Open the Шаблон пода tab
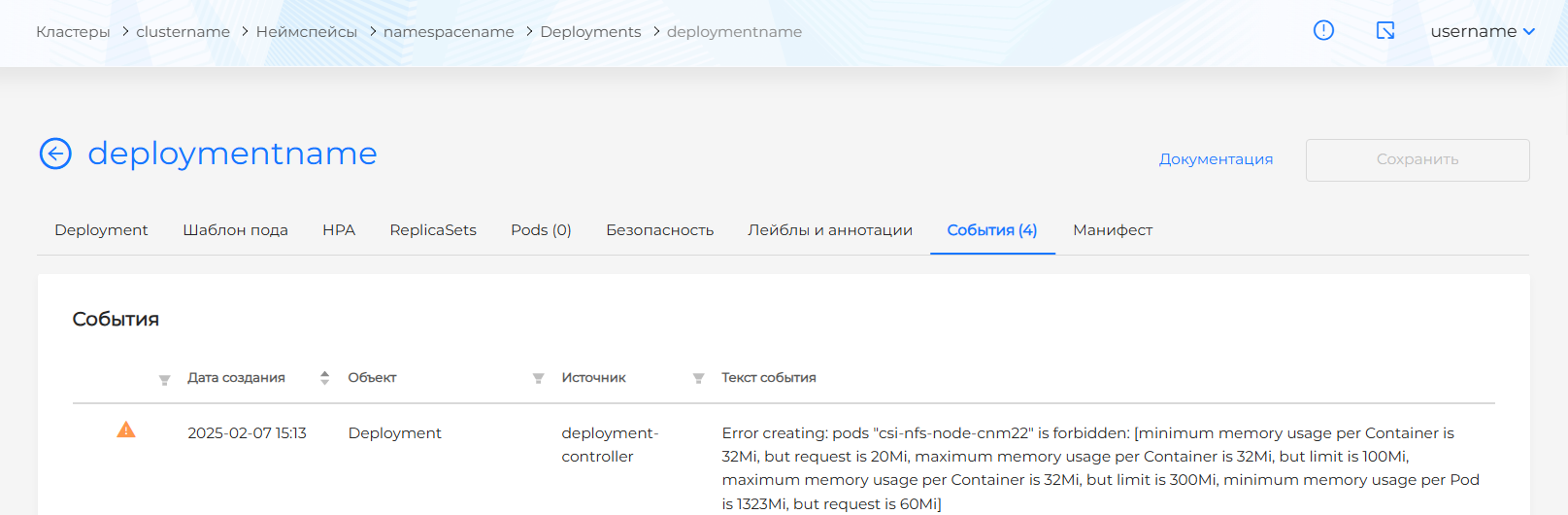 point(235,230)
